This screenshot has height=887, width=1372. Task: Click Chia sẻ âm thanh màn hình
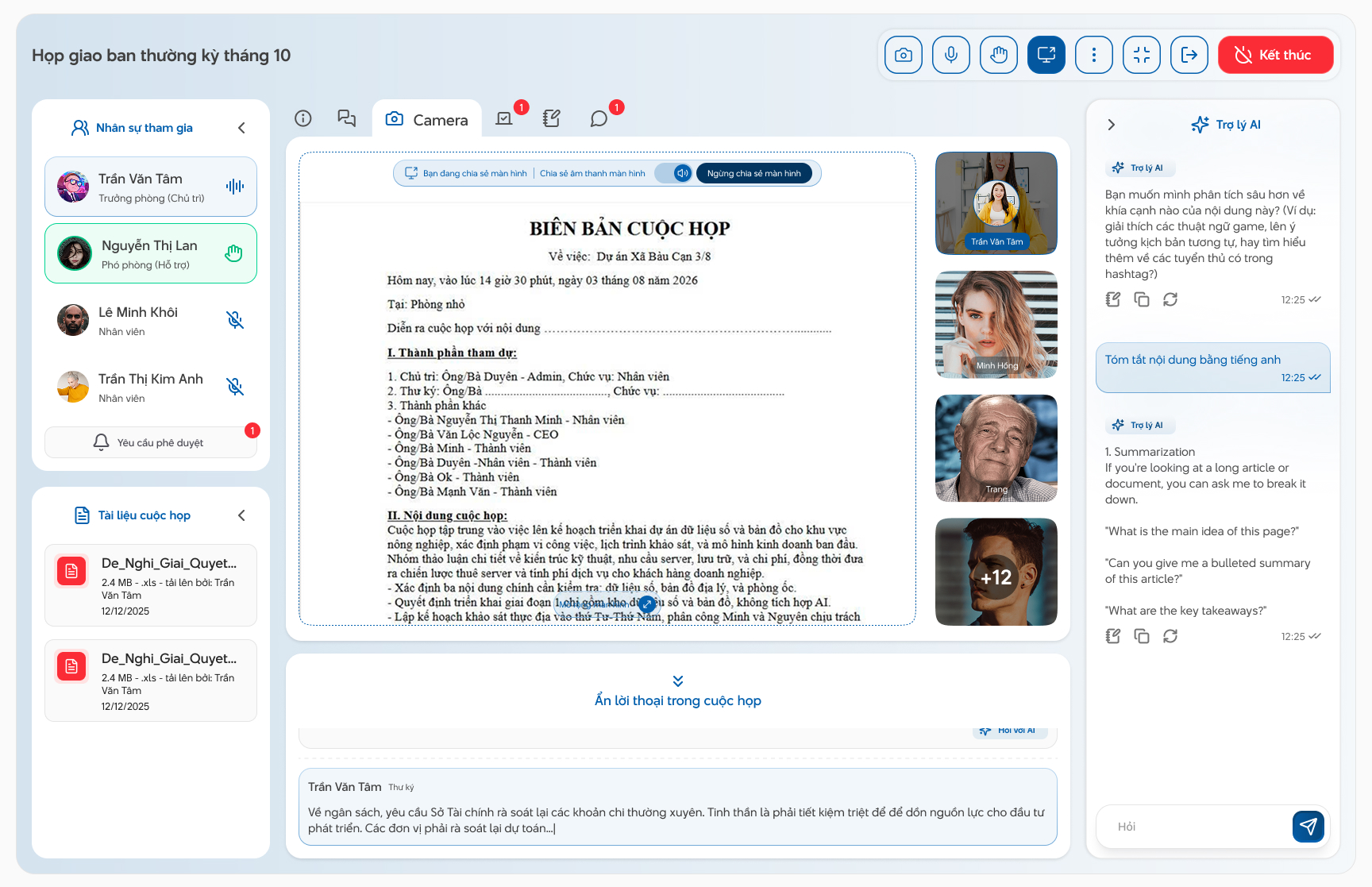[592, 173]
